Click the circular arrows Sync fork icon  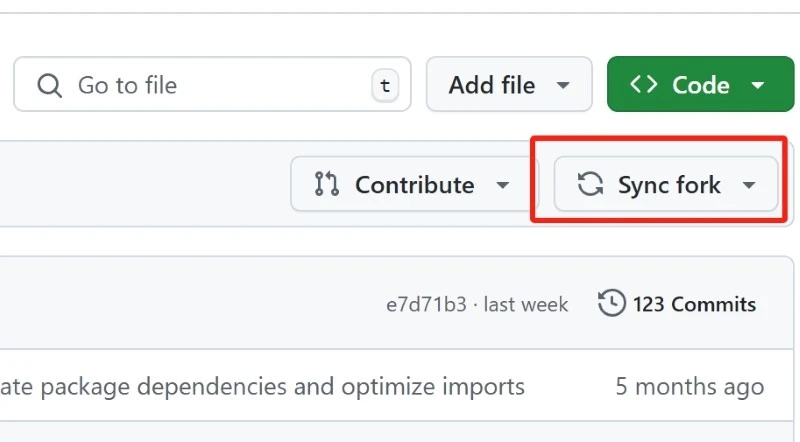[x=590, y=184]
